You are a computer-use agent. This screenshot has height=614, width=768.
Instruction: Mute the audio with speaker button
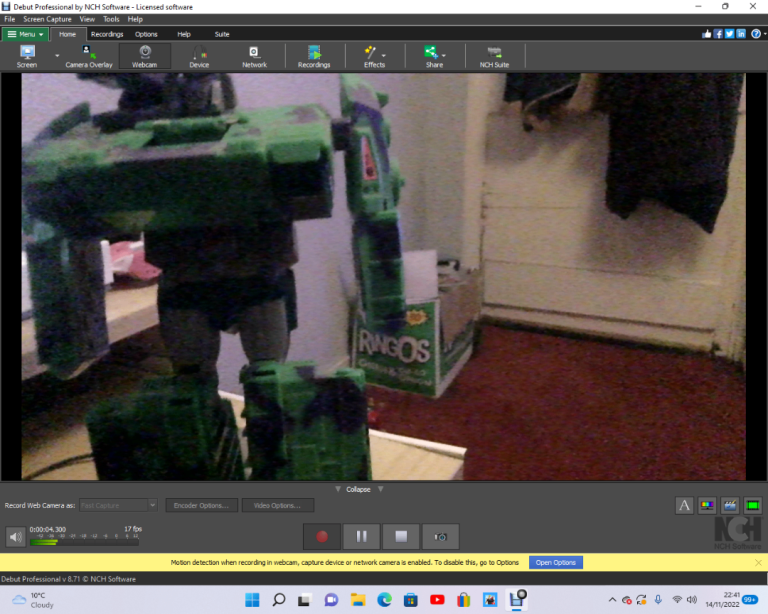(x=16, y=537)
